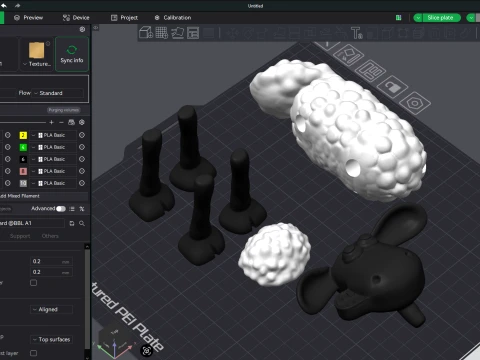Click the Auto orient toolbar icon

point(177,33)
